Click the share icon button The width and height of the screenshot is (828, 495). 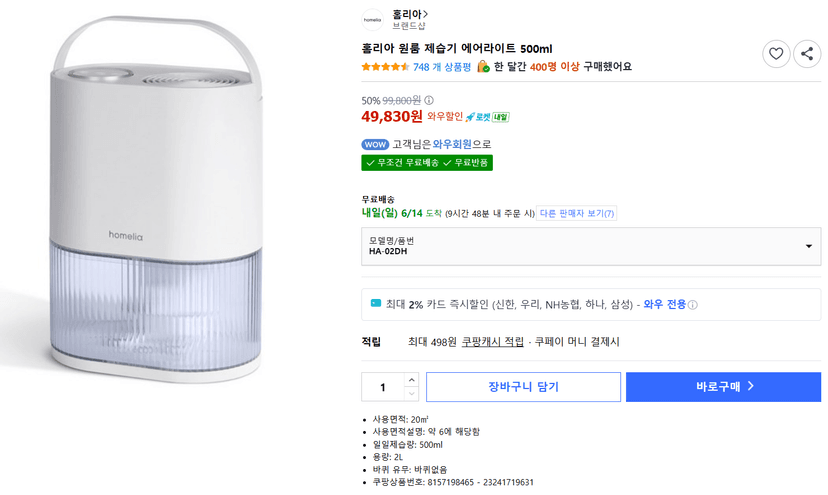pyautogui.click(x=807, y=54)
